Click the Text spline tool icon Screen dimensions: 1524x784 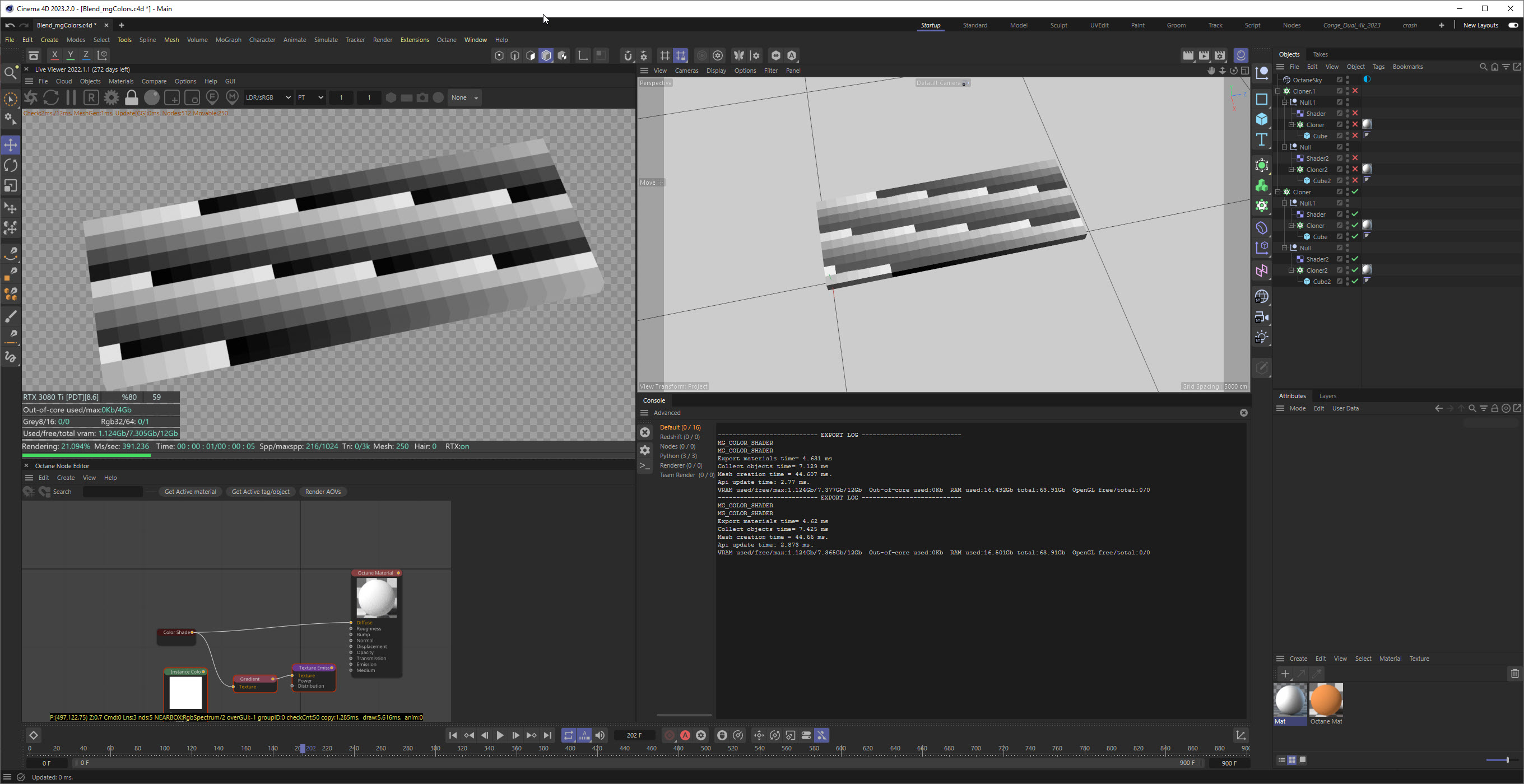pos(1262,140)
